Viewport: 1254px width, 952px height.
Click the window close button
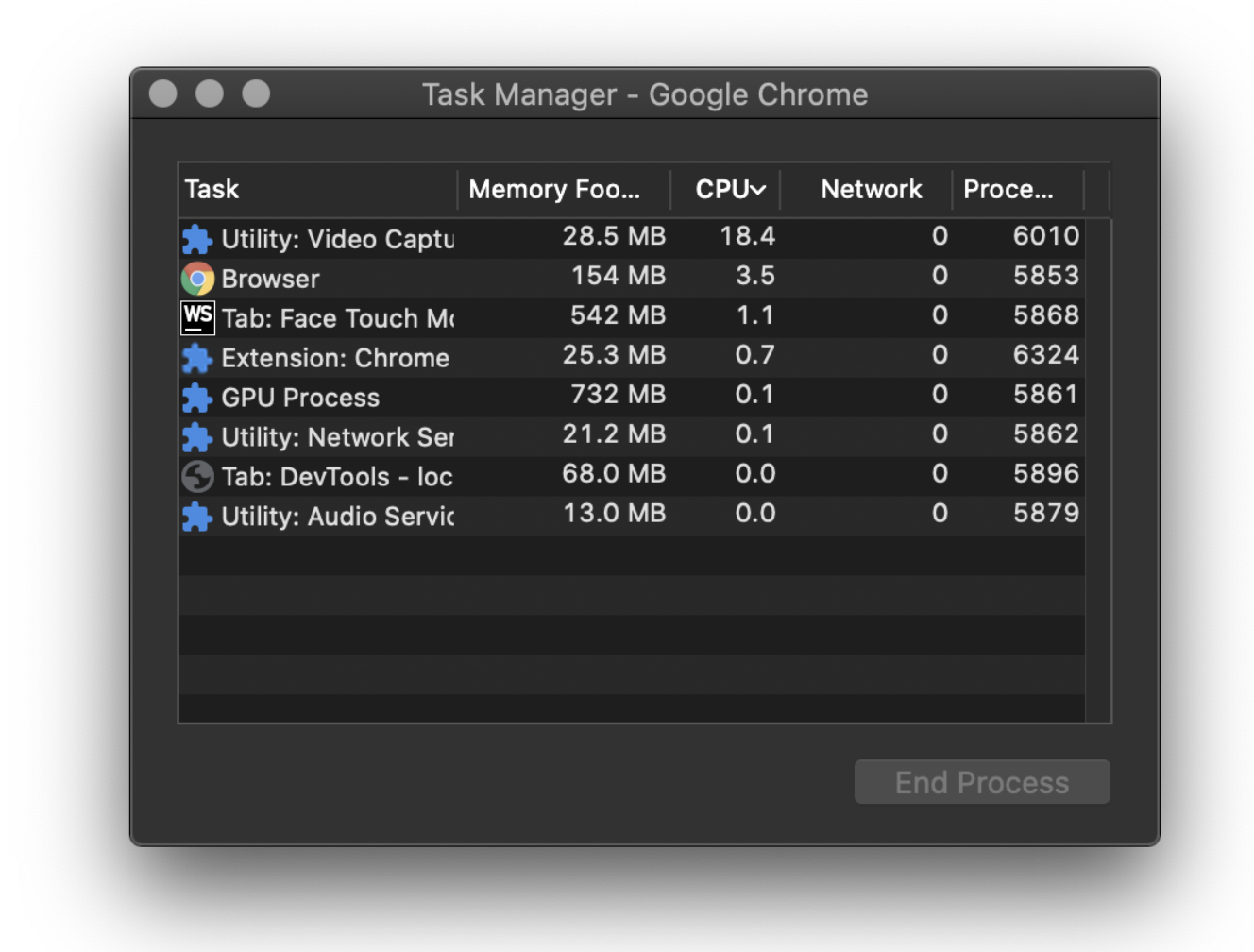163,94
